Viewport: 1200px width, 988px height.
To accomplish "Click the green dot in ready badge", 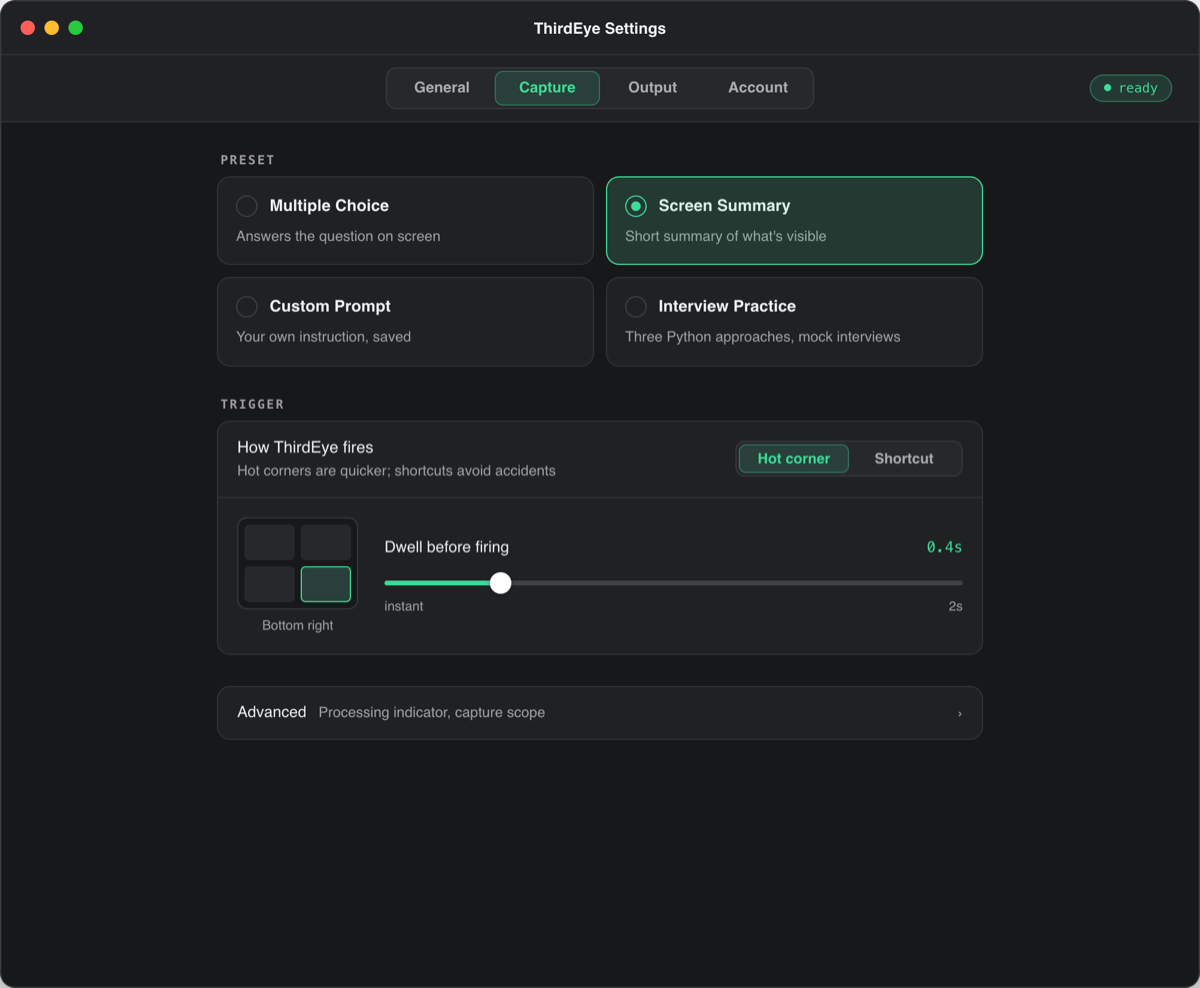I will (1107, 88).
